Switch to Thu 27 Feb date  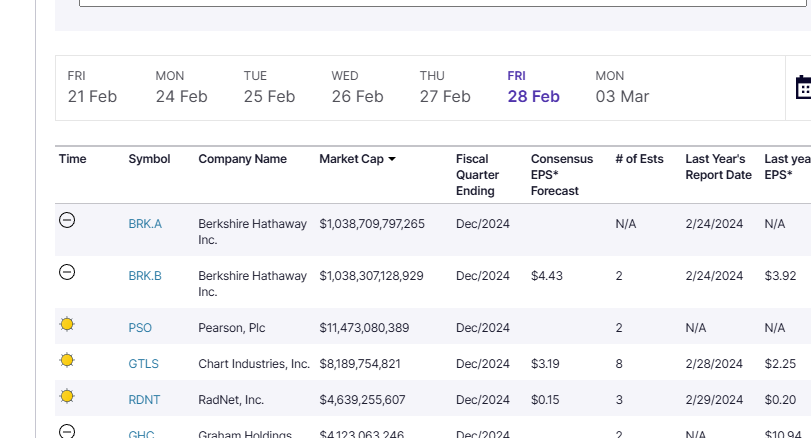point(445,87)
